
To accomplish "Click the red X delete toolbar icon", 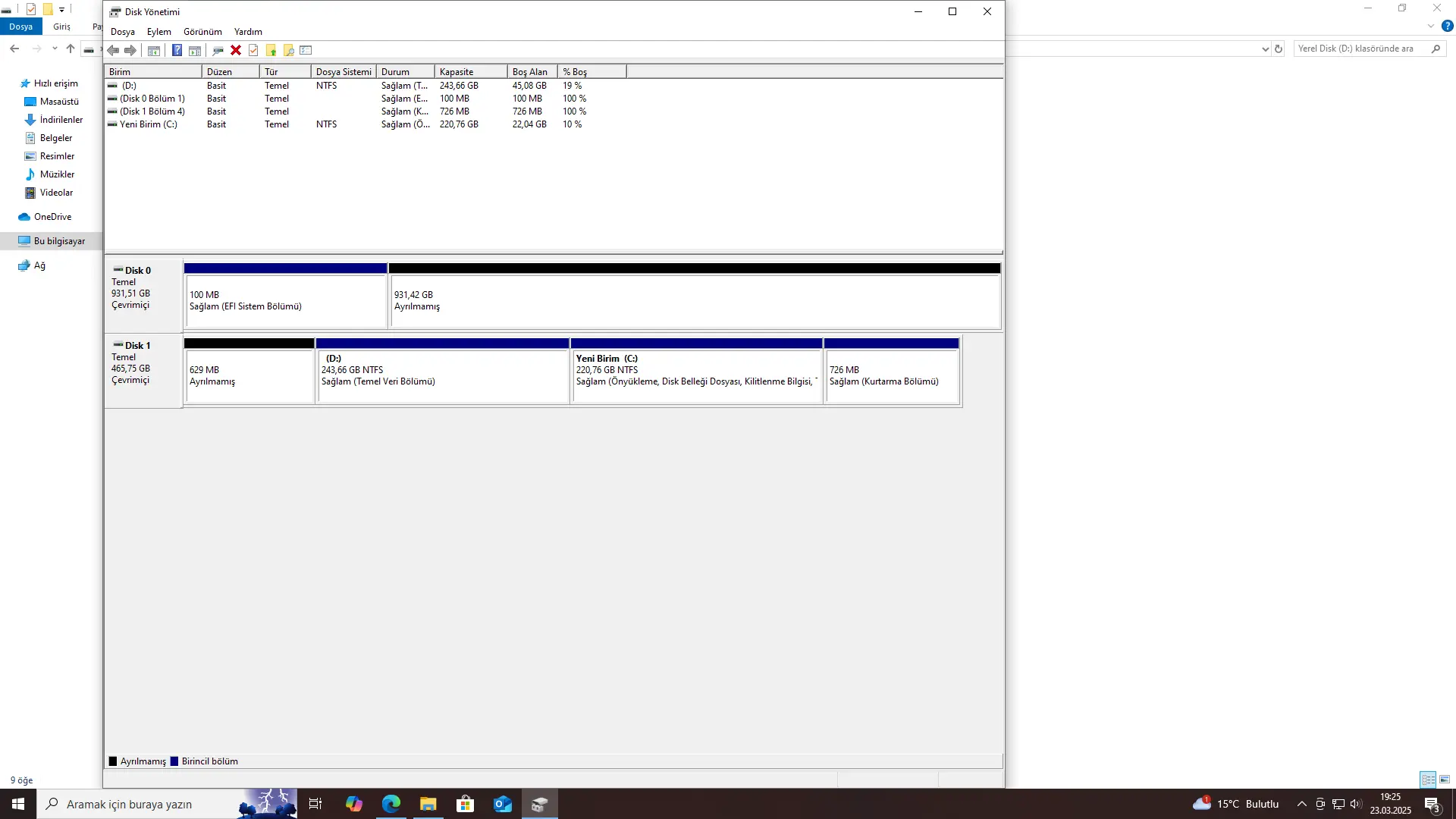I will click(236, 50).
